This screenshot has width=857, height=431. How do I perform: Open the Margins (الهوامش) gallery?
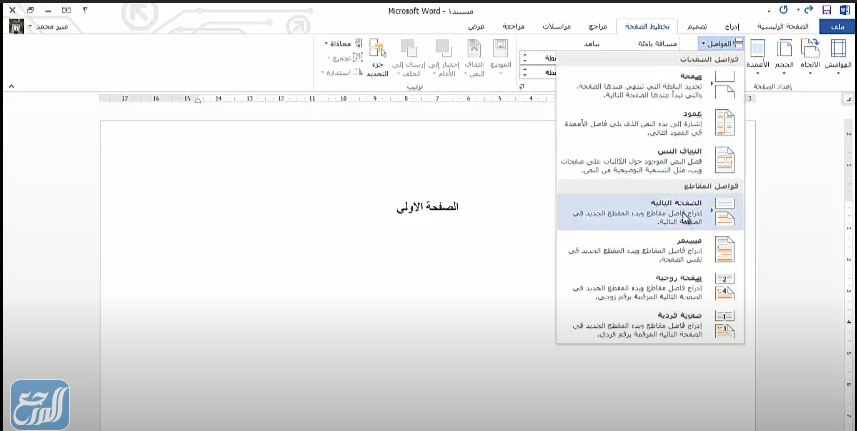pyautogui.click(x=837, y=57)
